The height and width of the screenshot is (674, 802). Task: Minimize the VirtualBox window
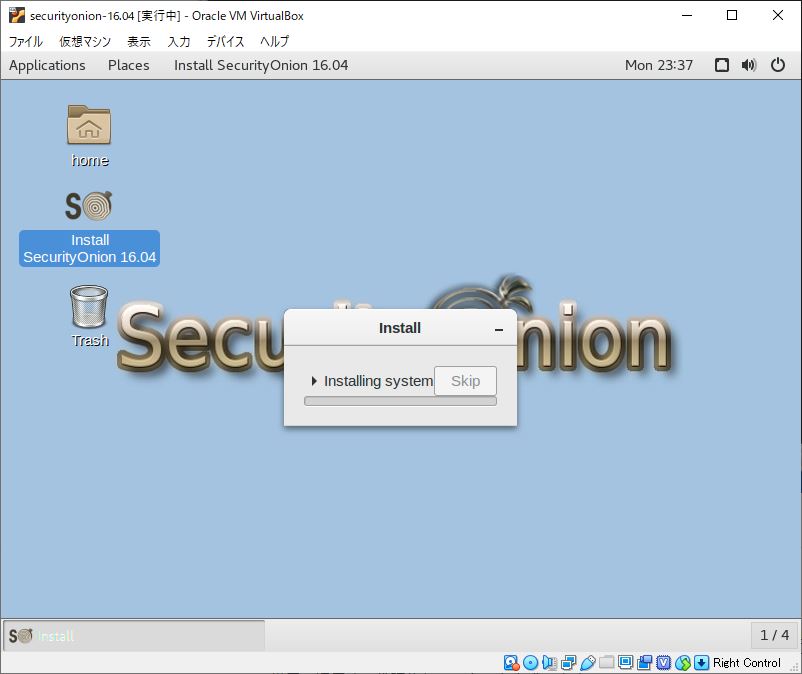687,15
